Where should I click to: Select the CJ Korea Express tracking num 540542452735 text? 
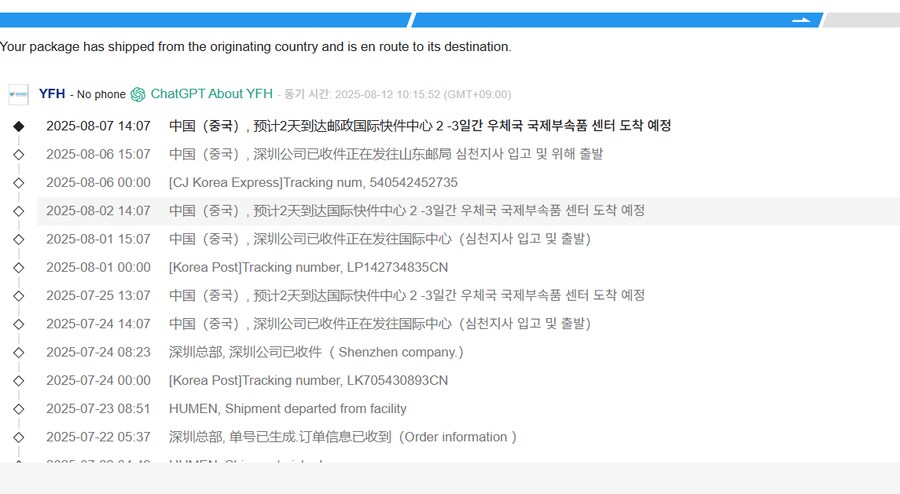tap(313, 182)
